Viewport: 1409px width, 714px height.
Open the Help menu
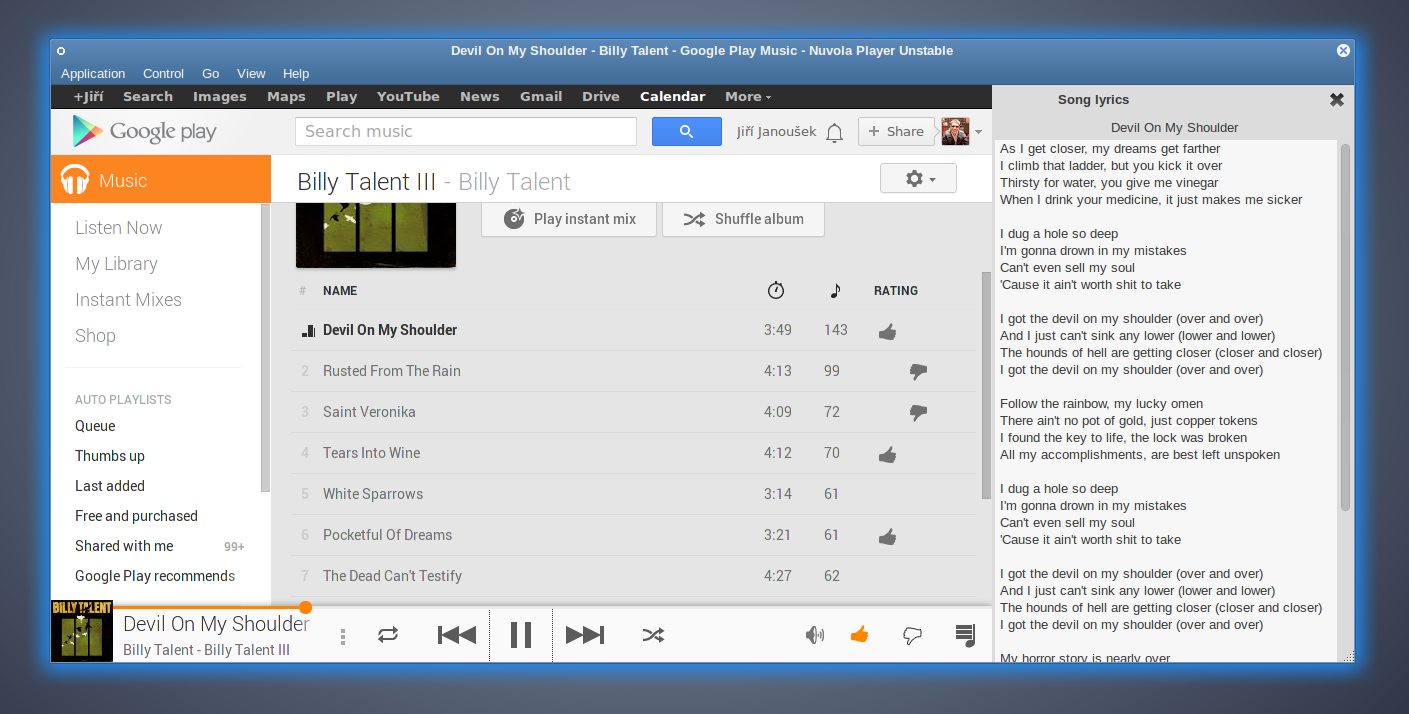point(296,73)
